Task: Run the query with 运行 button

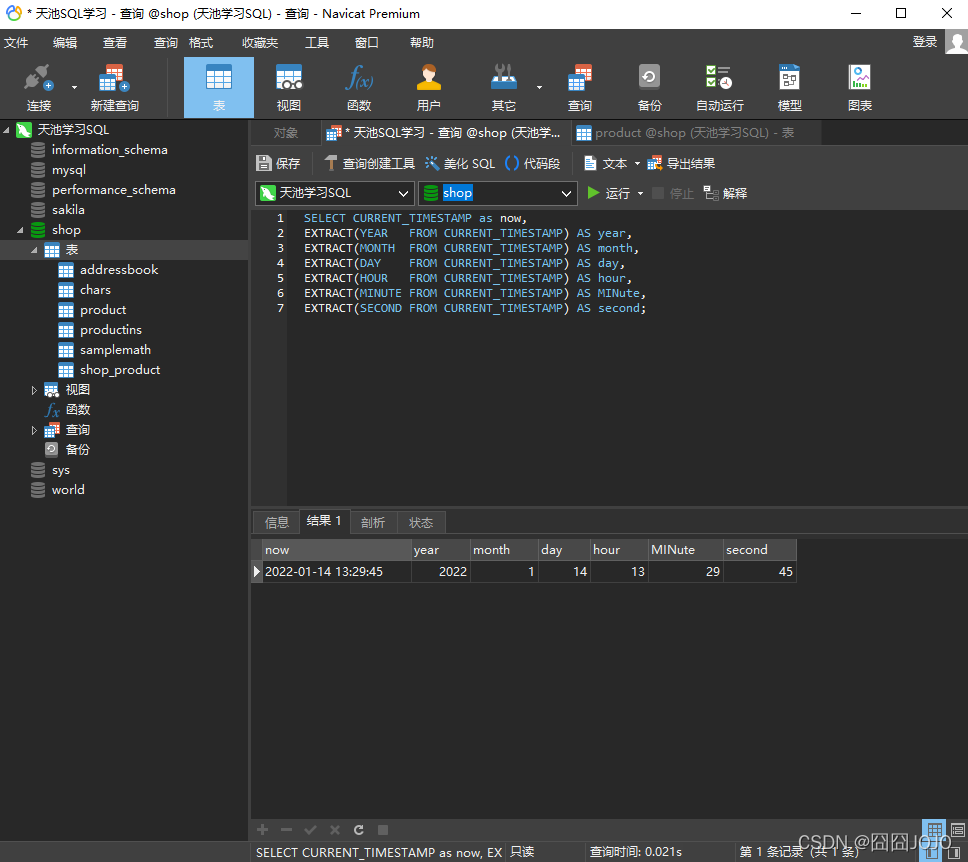Action: (x=608, y=193)
